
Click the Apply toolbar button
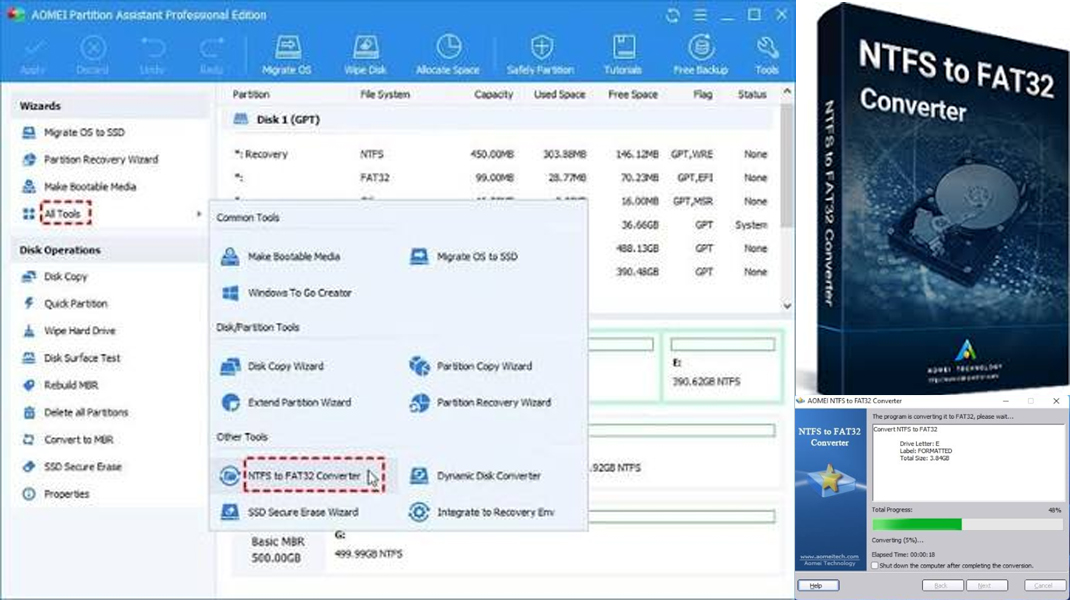[33, 55]
